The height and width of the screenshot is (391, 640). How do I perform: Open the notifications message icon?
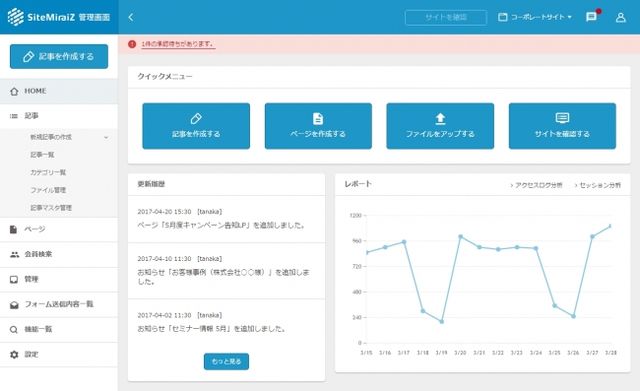(591, 17)
